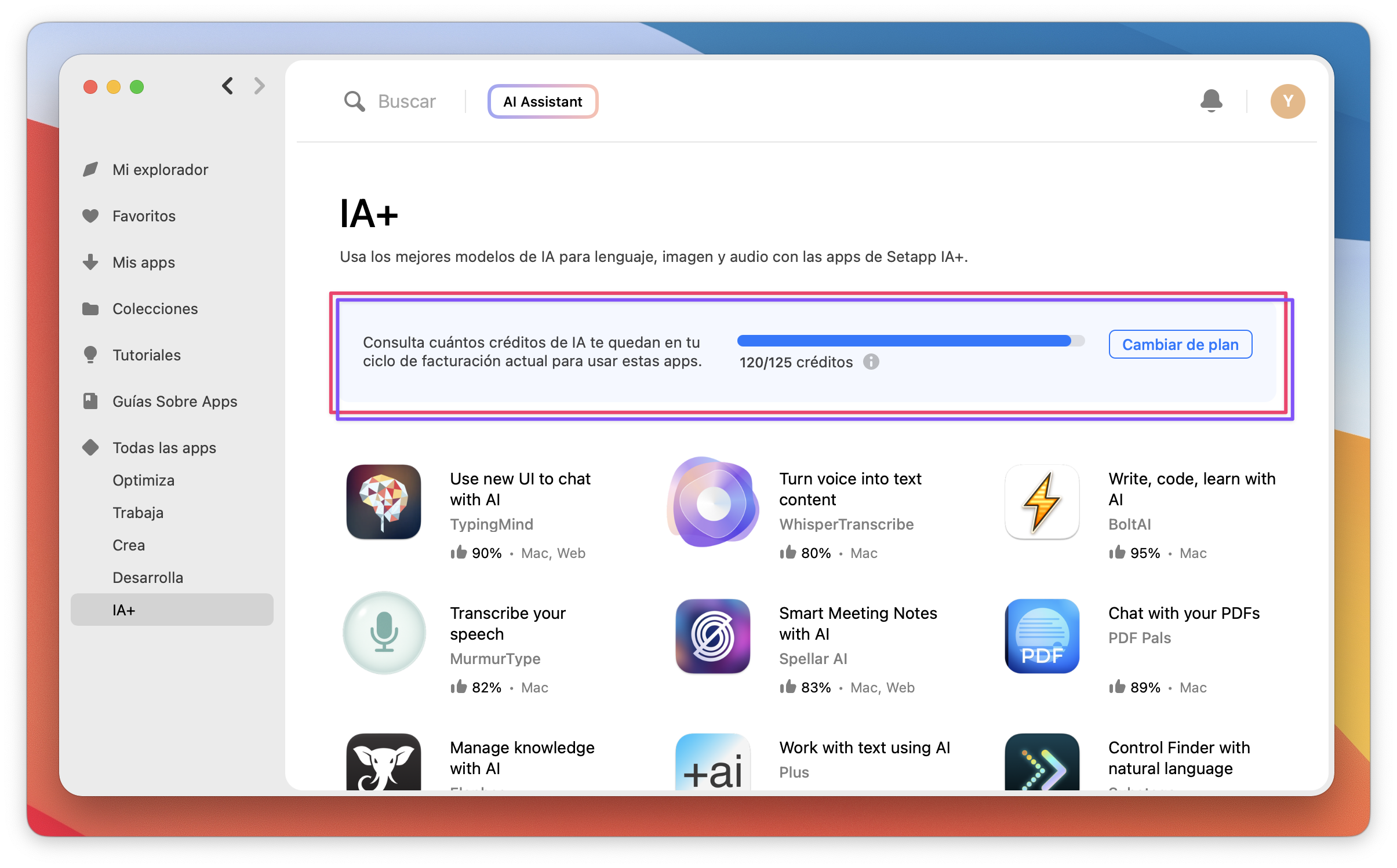Click the Favoritos heart icon
1397x868 pixels.
(90, 216)
